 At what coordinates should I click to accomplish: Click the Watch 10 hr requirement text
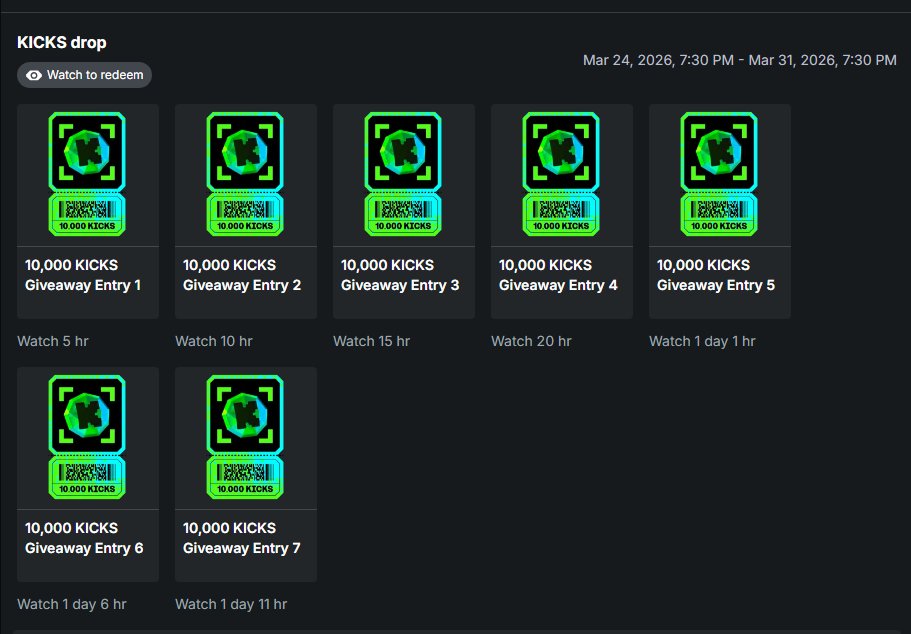(214, 341)
